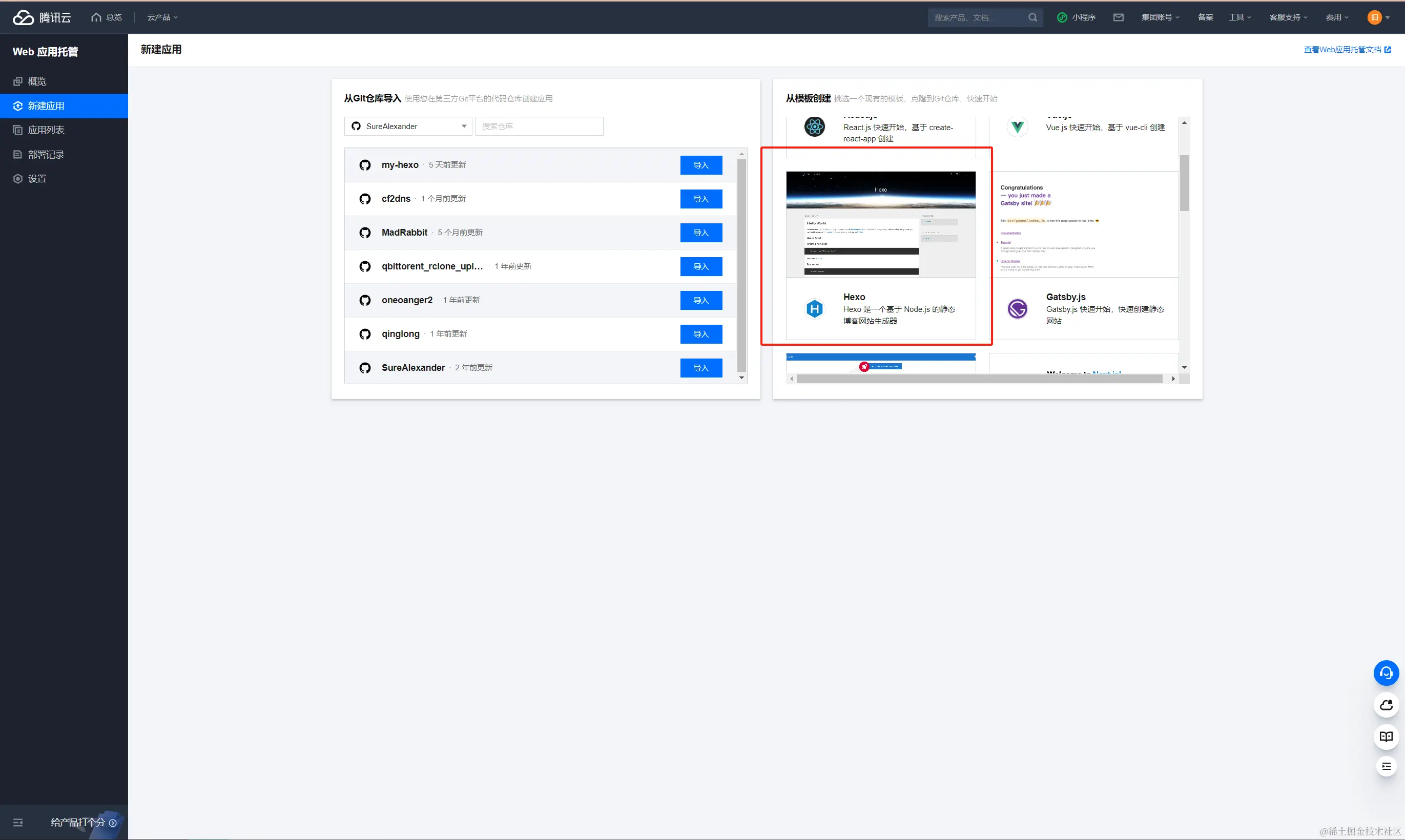Expand the SureAlexander account dropdown
1405x840 pixels.
click(x=407, y=126)
